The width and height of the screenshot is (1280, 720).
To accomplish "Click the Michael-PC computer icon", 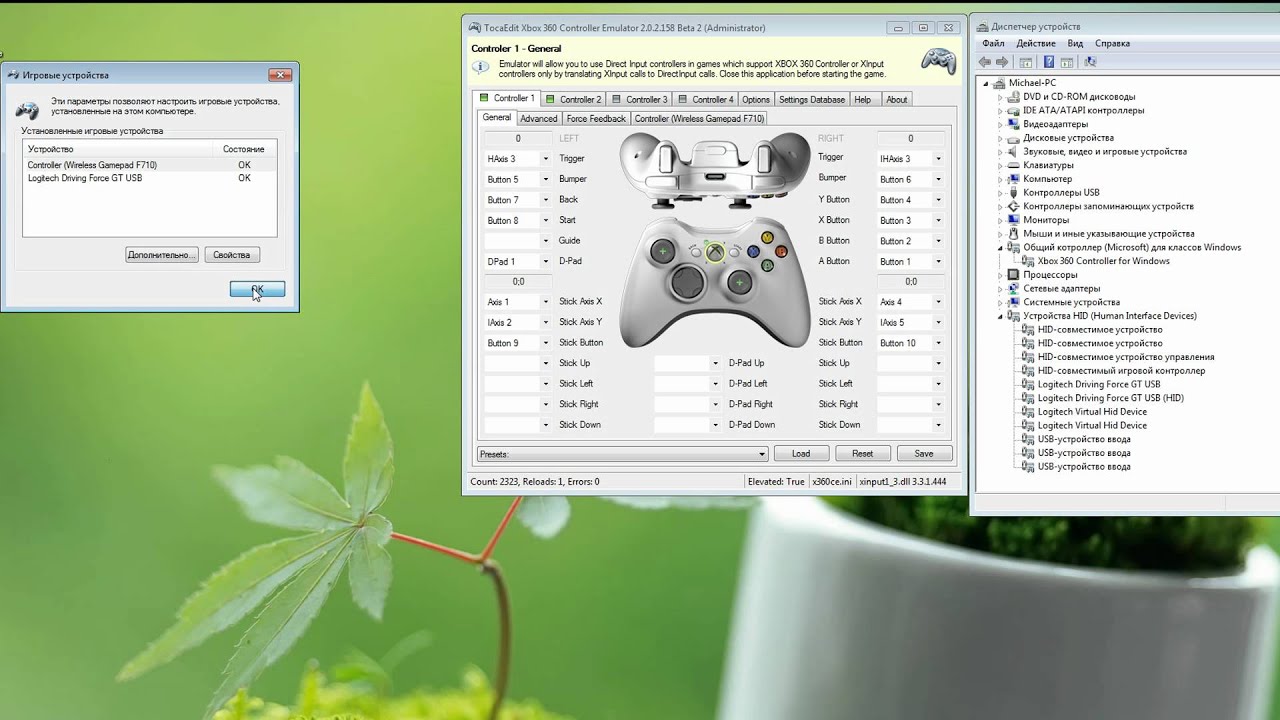I will coord(1000,83).
